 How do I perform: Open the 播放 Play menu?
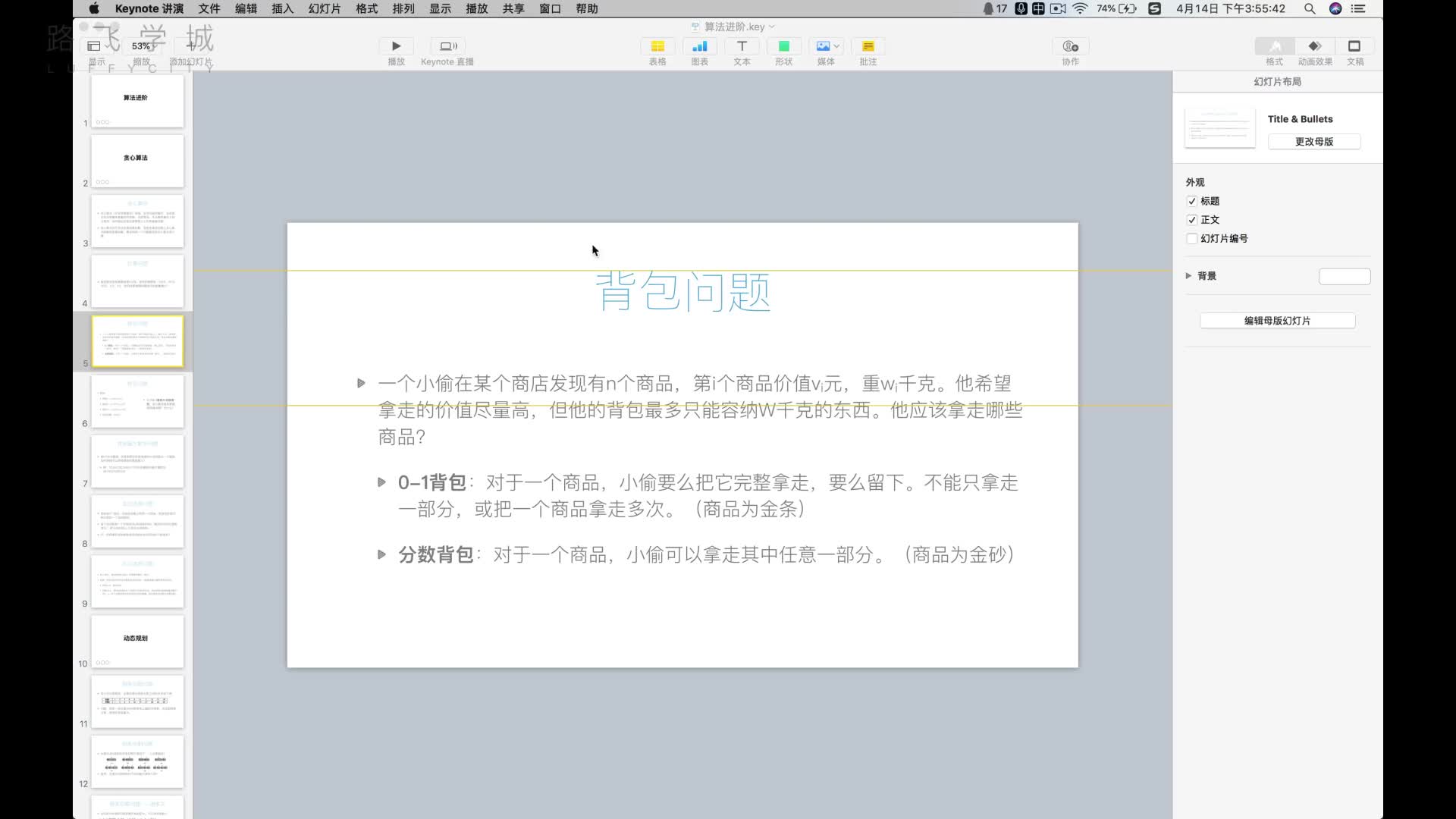476,8
